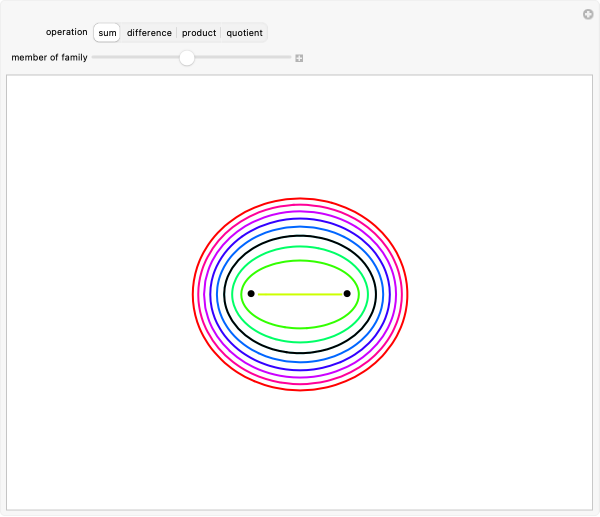Click the magenta ellipse curve
Image resolution: width=600 pixels, height=517 pixels.
[300, 206]
